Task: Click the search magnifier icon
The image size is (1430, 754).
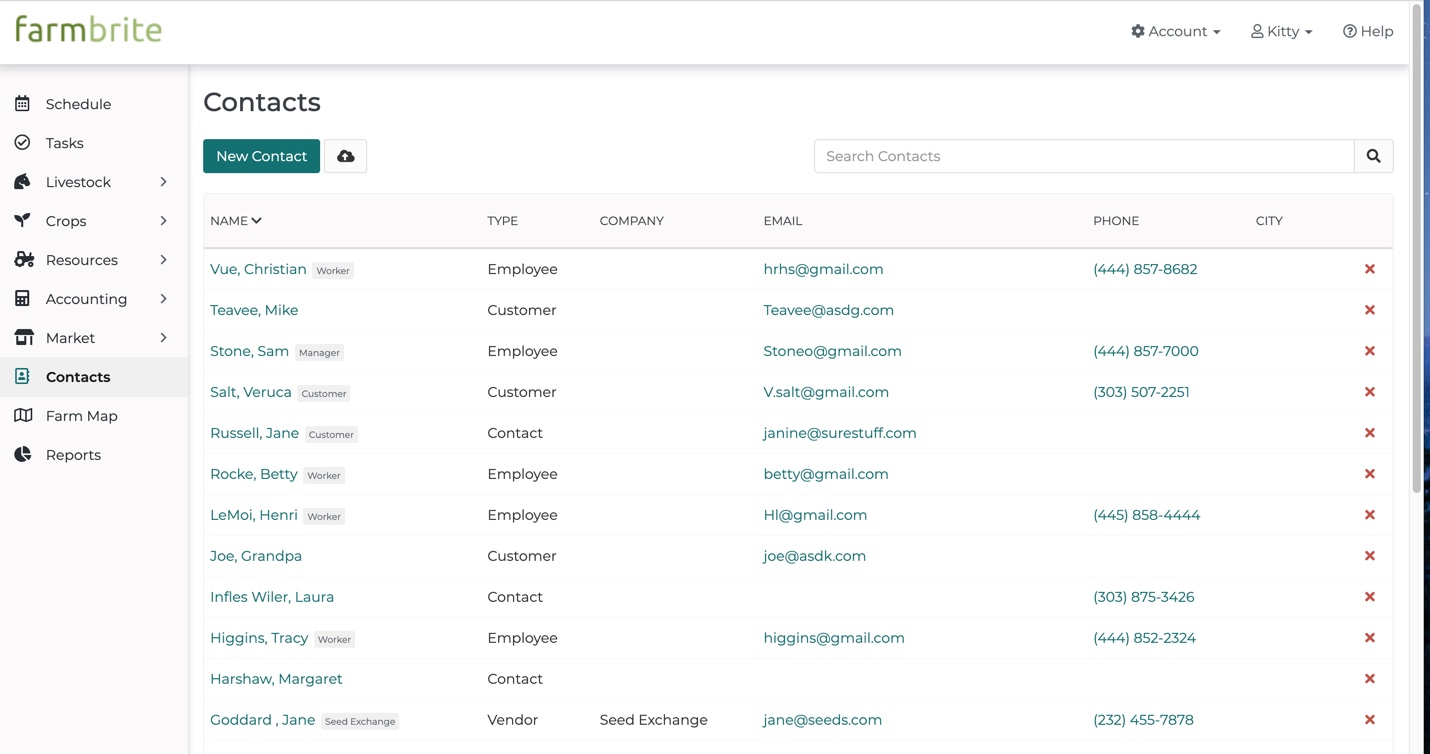Action: pos(1373,156)
